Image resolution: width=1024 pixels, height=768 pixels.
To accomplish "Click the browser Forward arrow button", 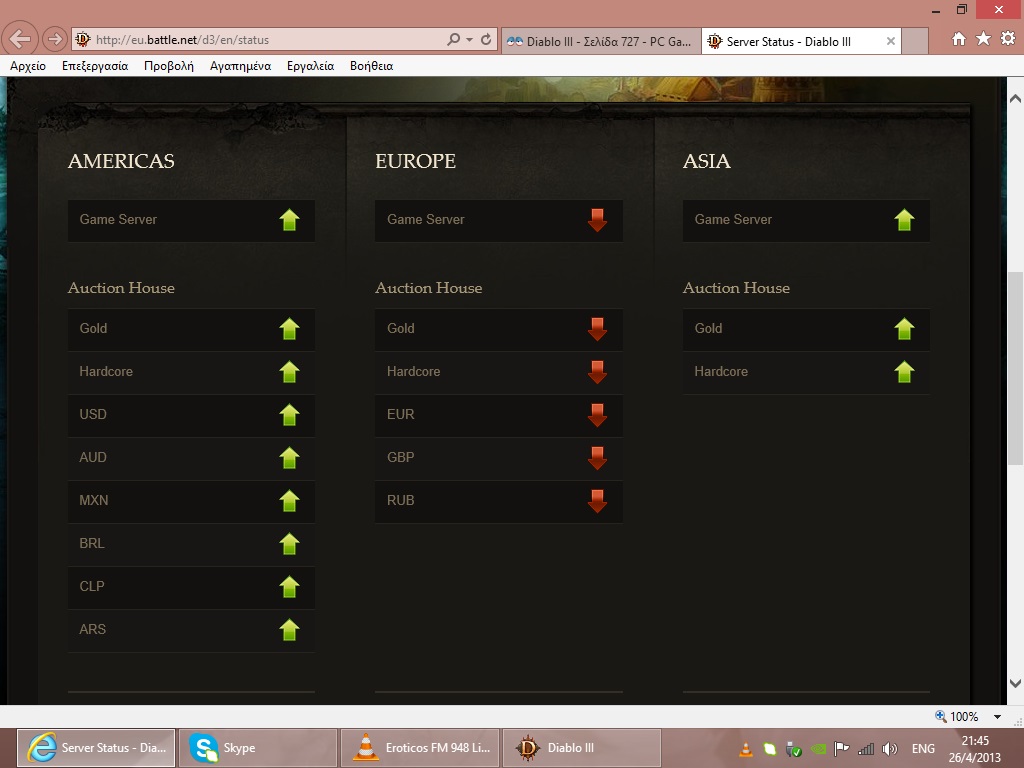I will 55,39.
